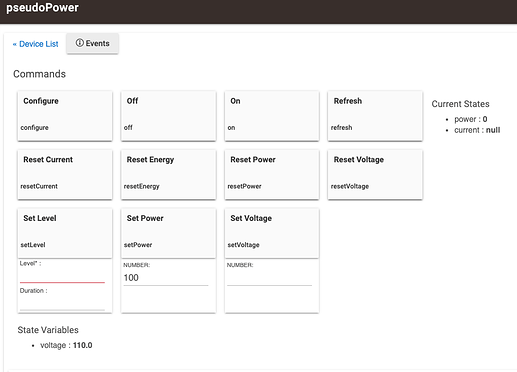Run the Configure command
The height and width of the screenshot is (372, 517).
coord(65,116)
